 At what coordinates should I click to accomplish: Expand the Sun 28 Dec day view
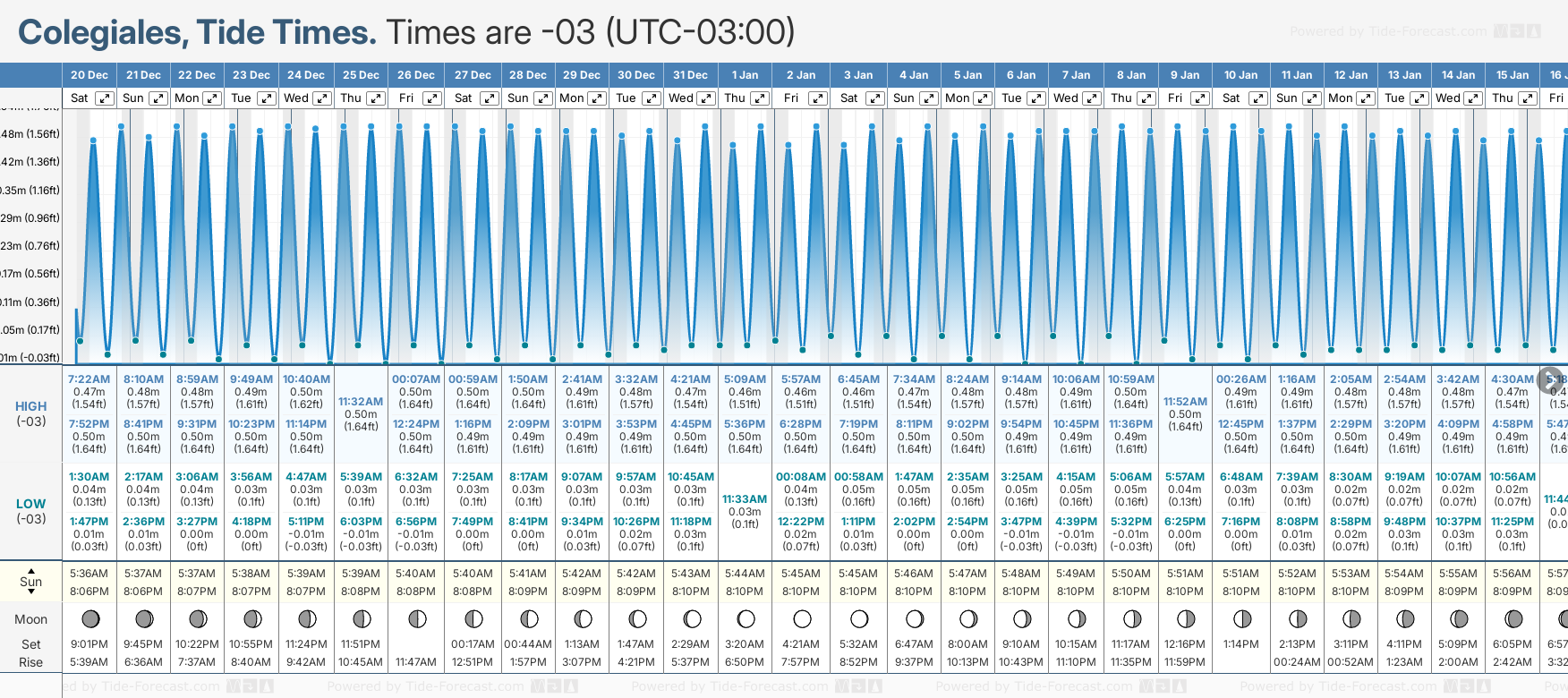coord(542,98)
